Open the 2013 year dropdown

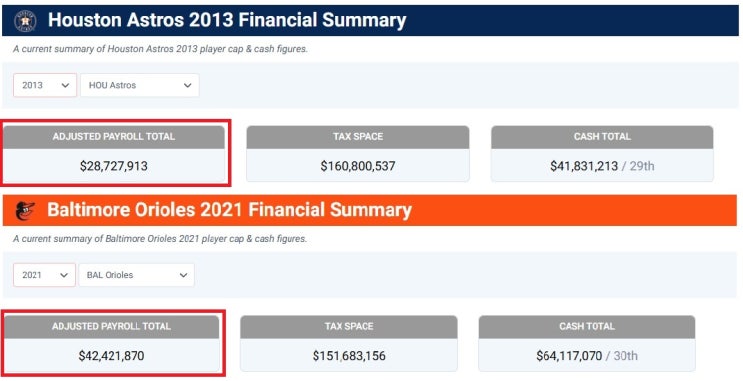(45, 85)
